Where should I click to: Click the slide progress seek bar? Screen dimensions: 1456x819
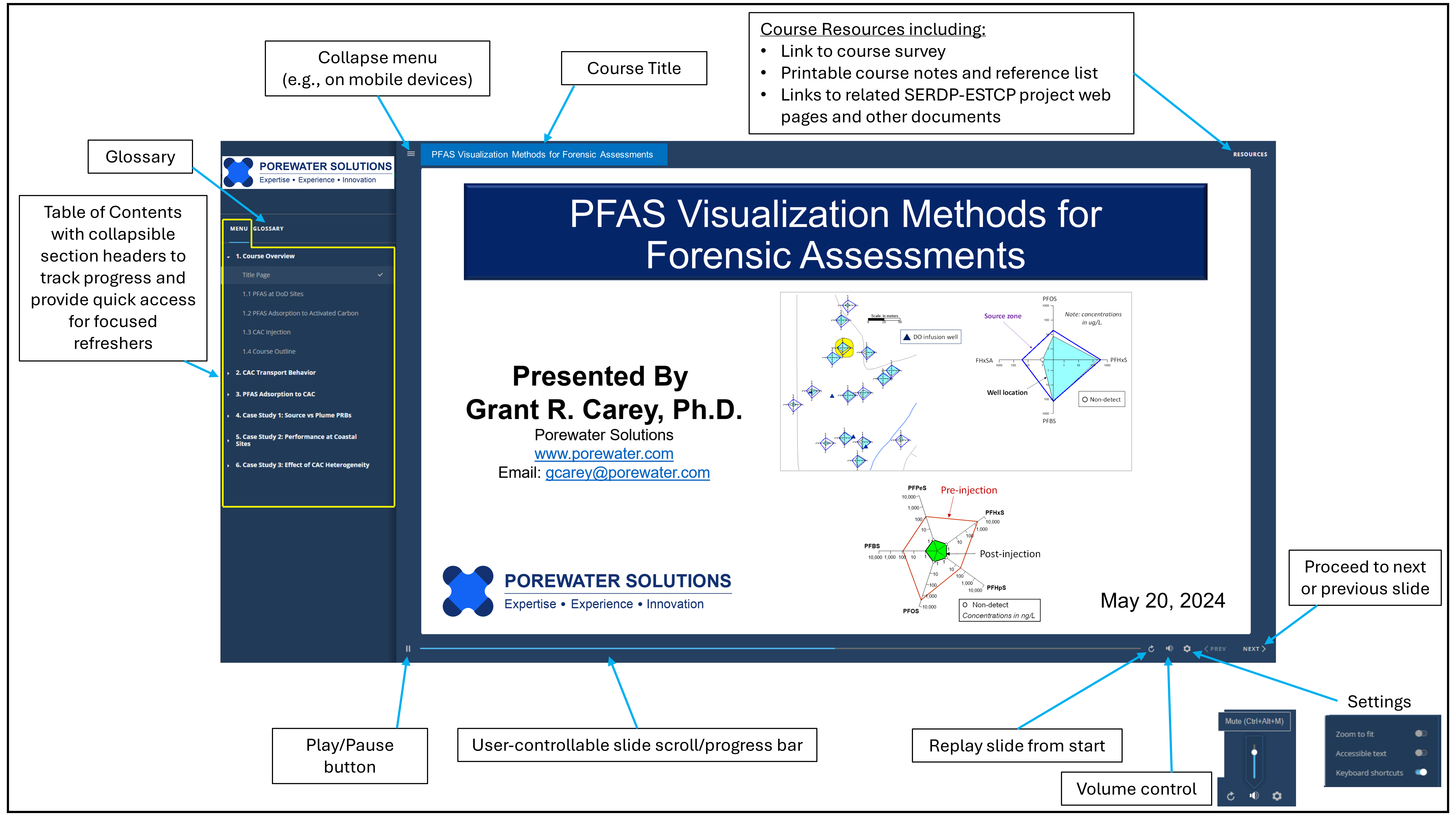(780, 648)
